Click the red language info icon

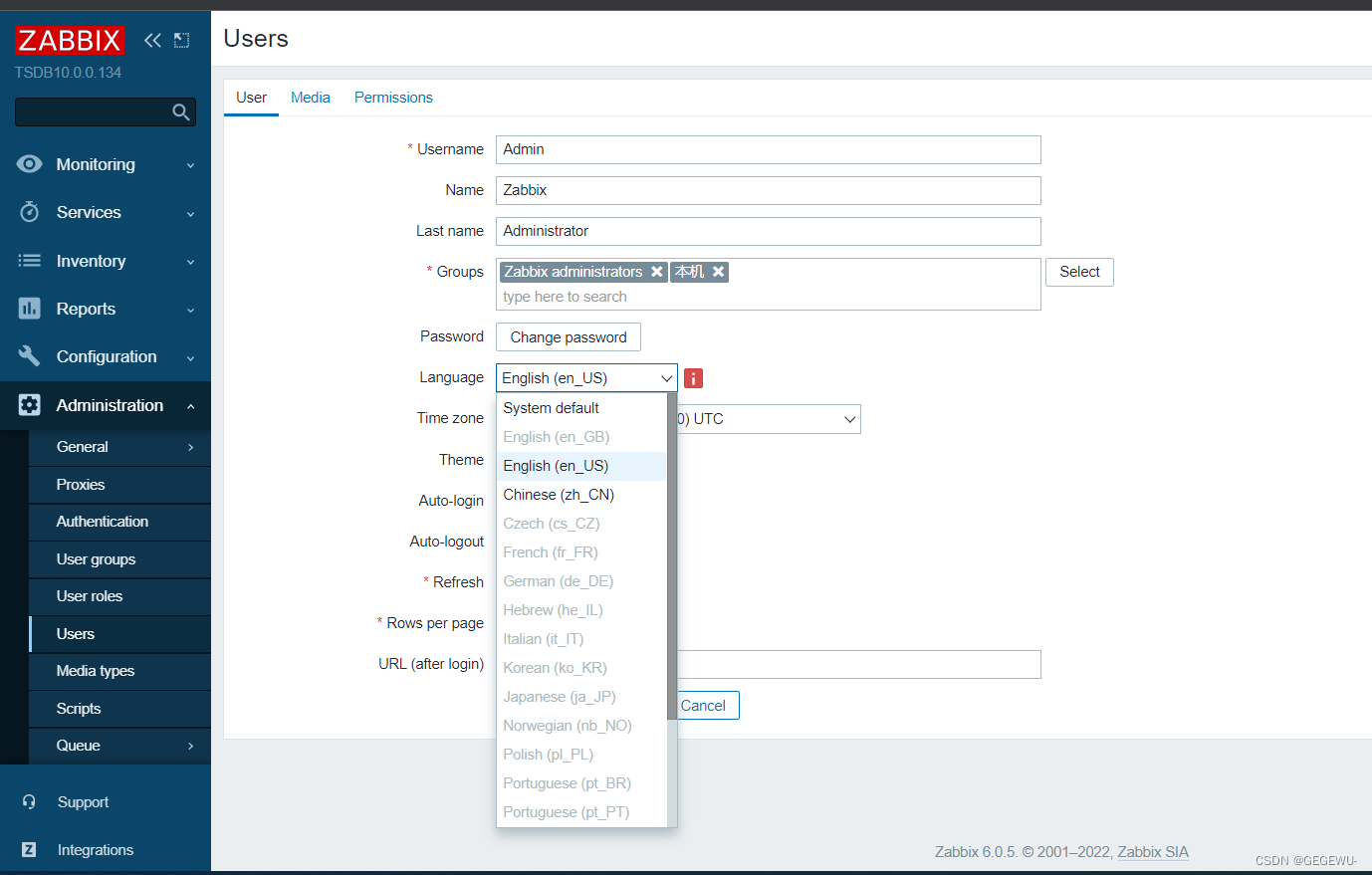click(694, 378)
